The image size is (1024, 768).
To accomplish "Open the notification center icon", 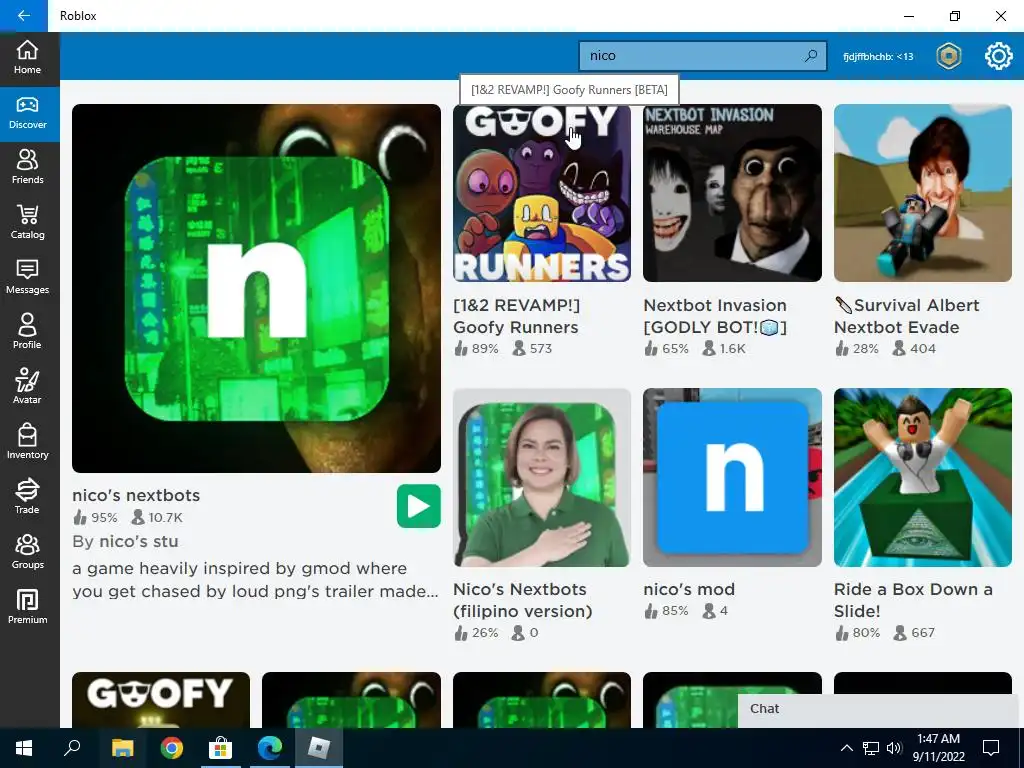I will (991, 748).
